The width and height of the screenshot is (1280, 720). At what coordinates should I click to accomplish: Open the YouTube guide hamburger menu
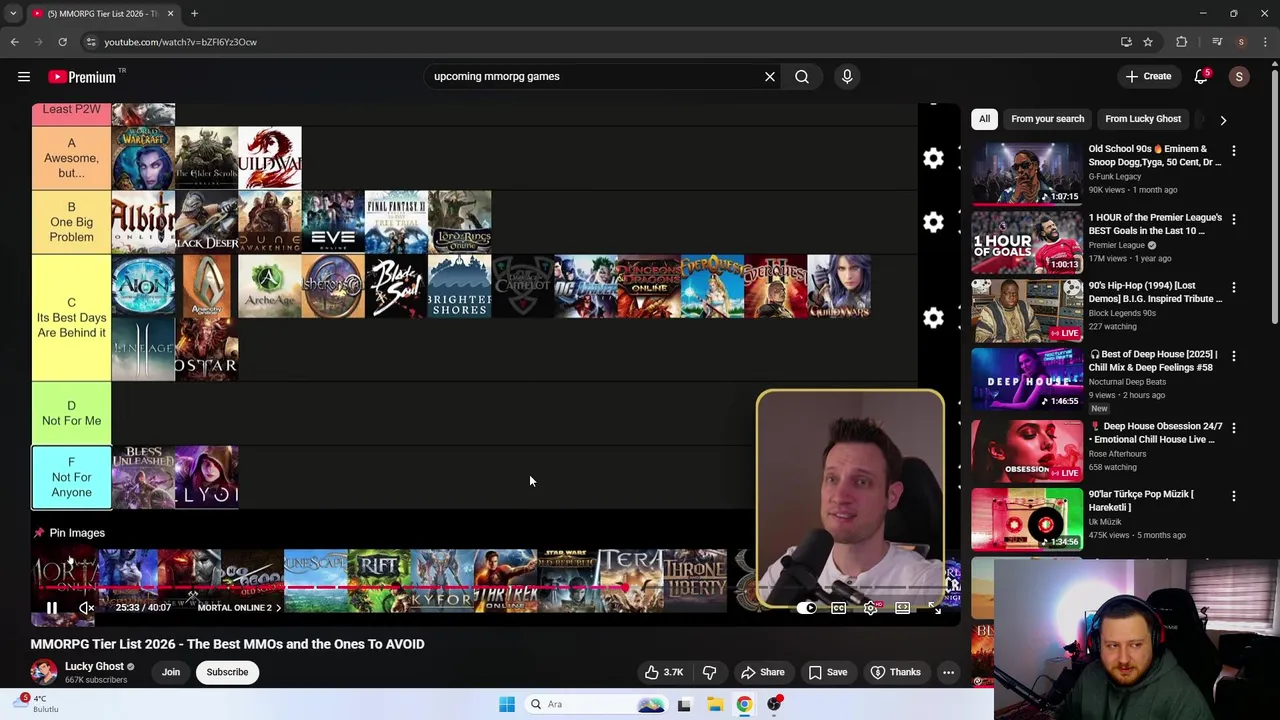tap(24, 76)
